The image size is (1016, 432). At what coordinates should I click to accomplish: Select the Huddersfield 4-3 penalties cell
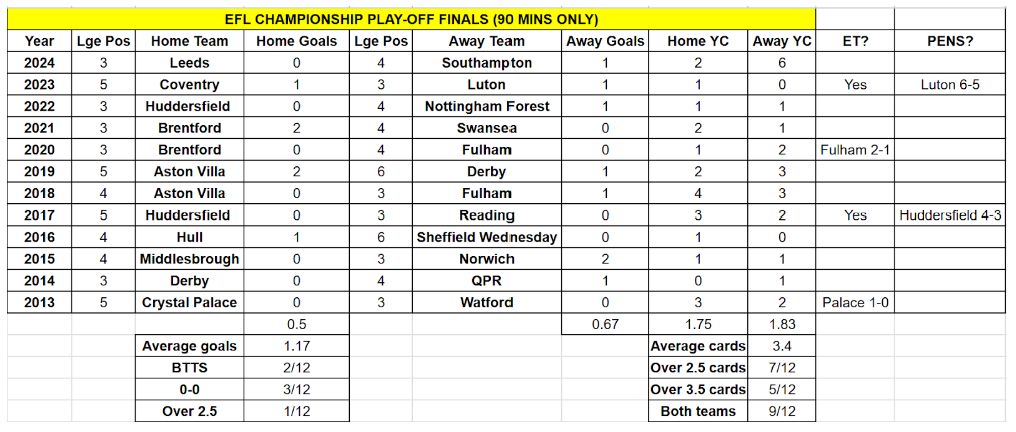coord(951,215)
